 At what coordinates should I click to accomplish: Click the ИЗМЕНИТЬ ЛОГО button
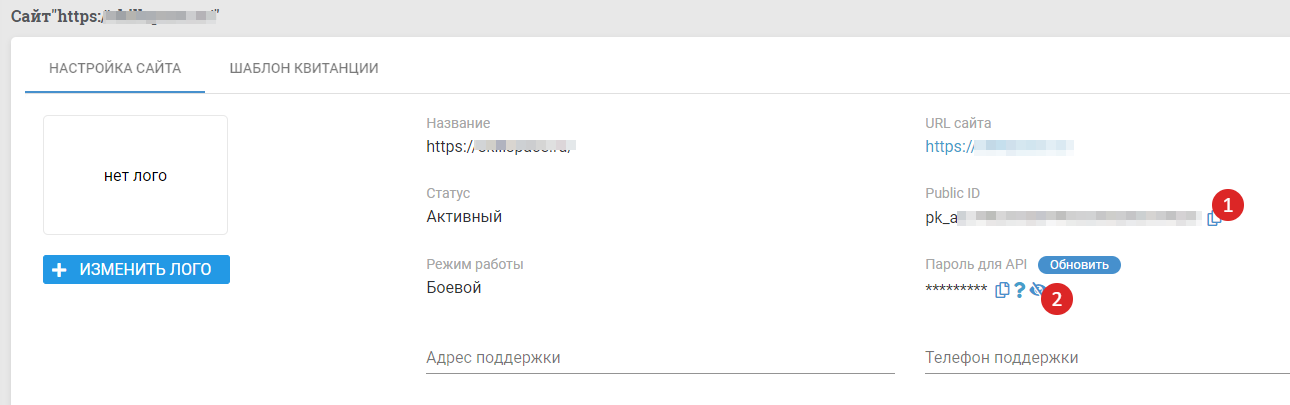(136, 269)
